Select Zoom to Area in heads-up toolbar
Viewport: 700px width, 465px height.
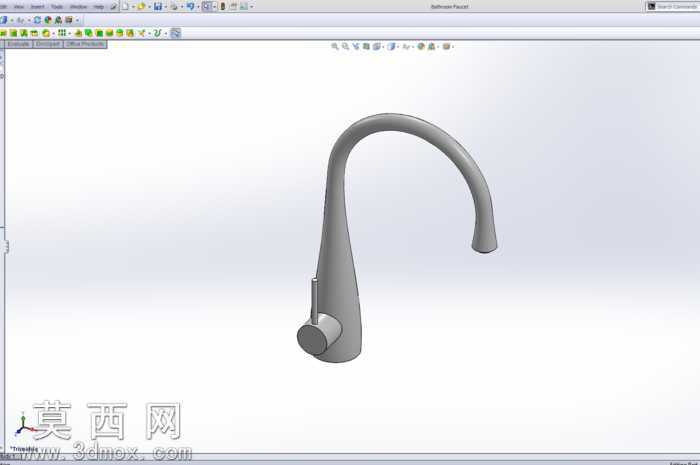tap(345, 46)
